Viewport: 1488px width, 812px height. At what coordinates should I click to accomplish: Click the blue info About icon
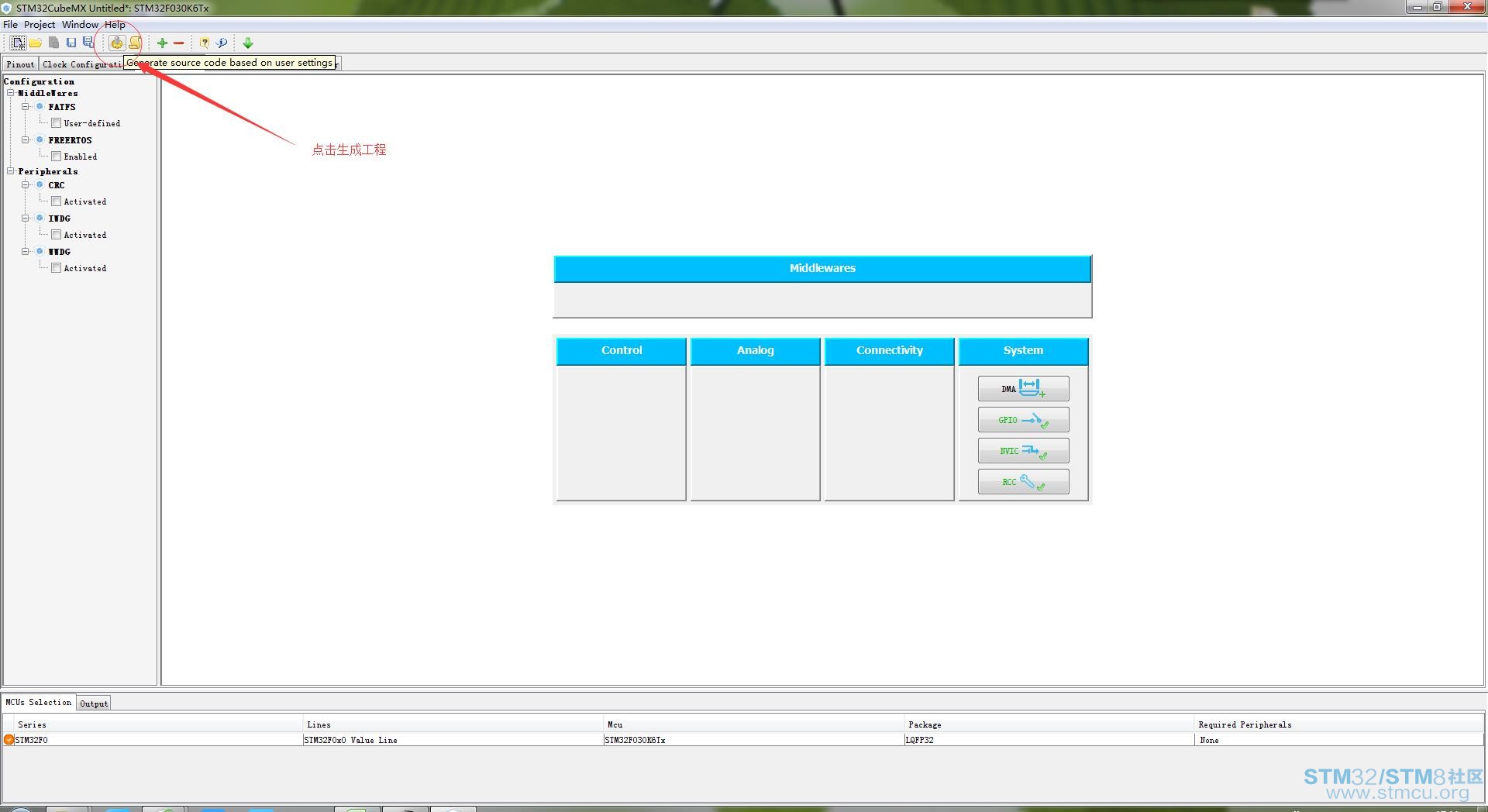(222, 43)
